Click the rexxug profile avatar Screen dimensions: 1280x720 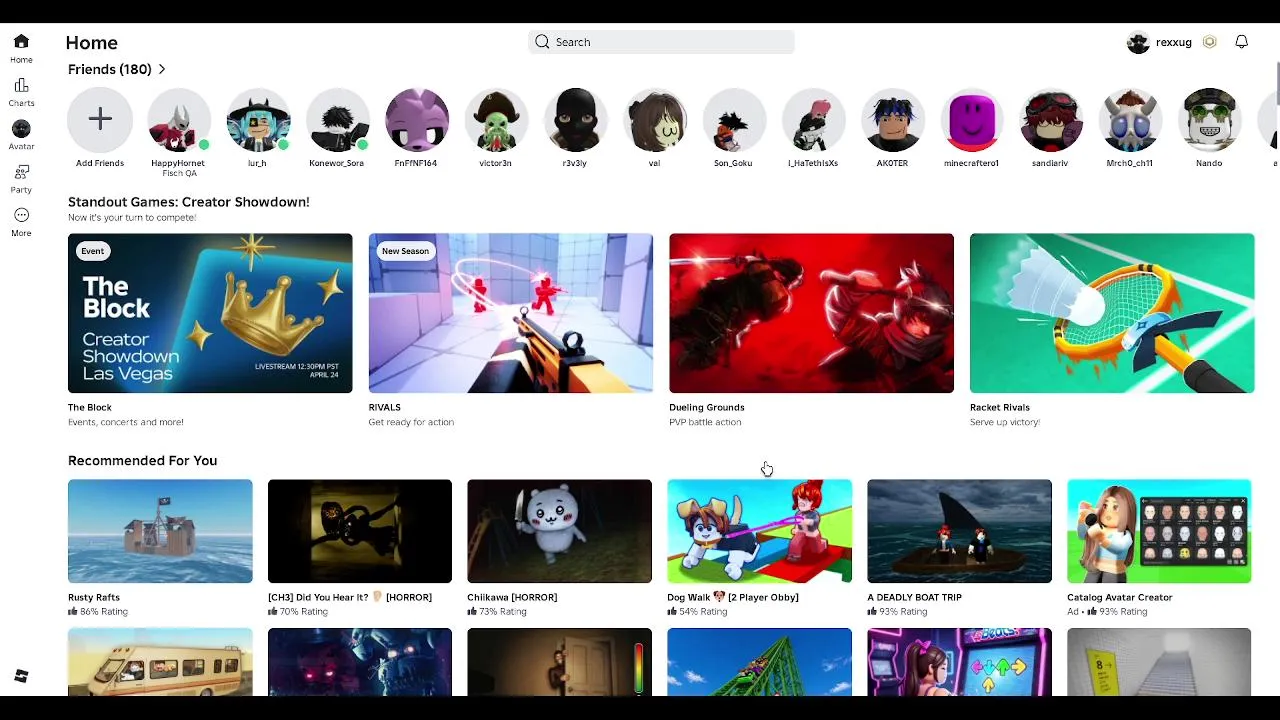click(1138, 42)
